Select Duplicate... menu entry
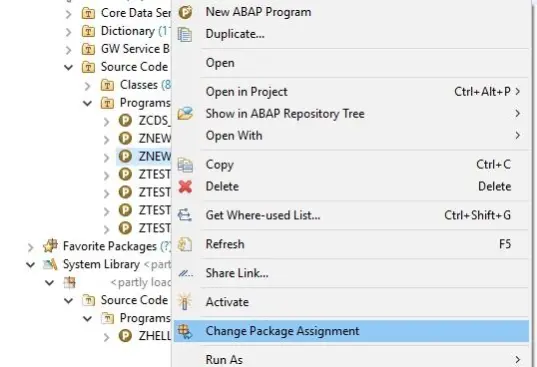The width and height of the screenshot is (537, 367). coord(351,34)
